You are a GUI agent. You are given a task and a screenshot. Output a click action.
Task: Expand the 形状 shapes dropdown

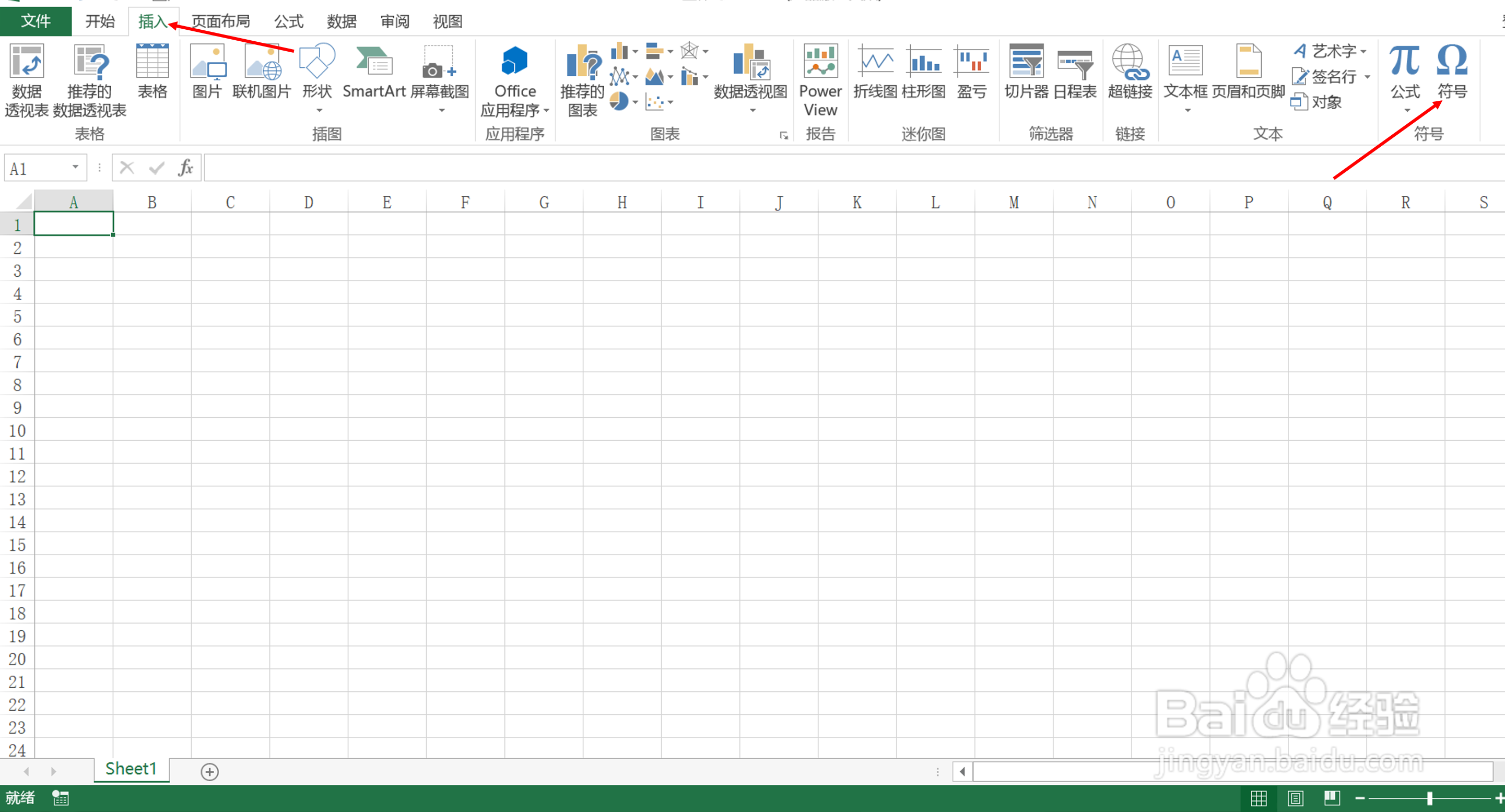[x=319, y=110]
